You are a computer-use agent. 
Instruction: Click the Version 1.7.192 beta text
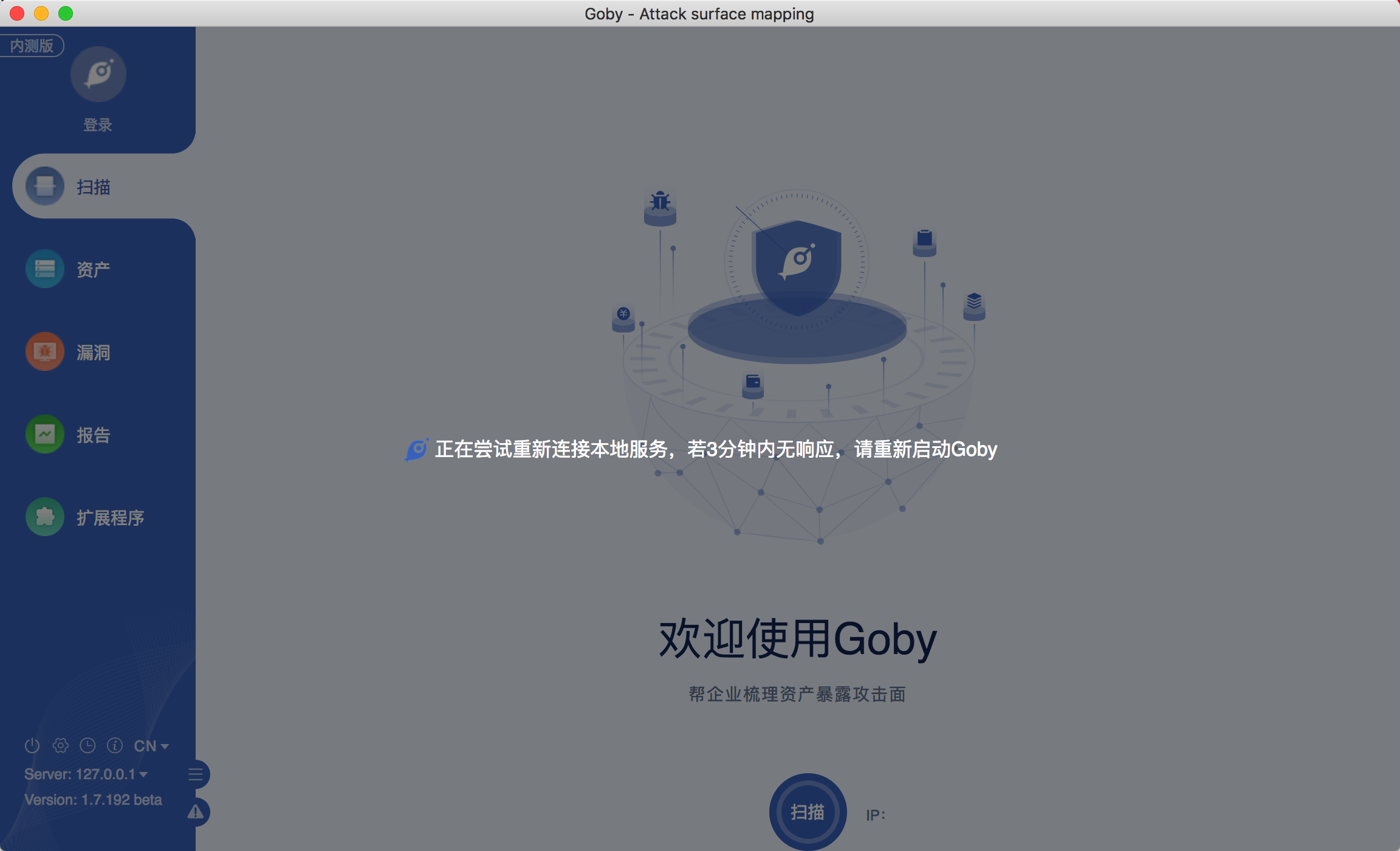(x=92, y=799)
